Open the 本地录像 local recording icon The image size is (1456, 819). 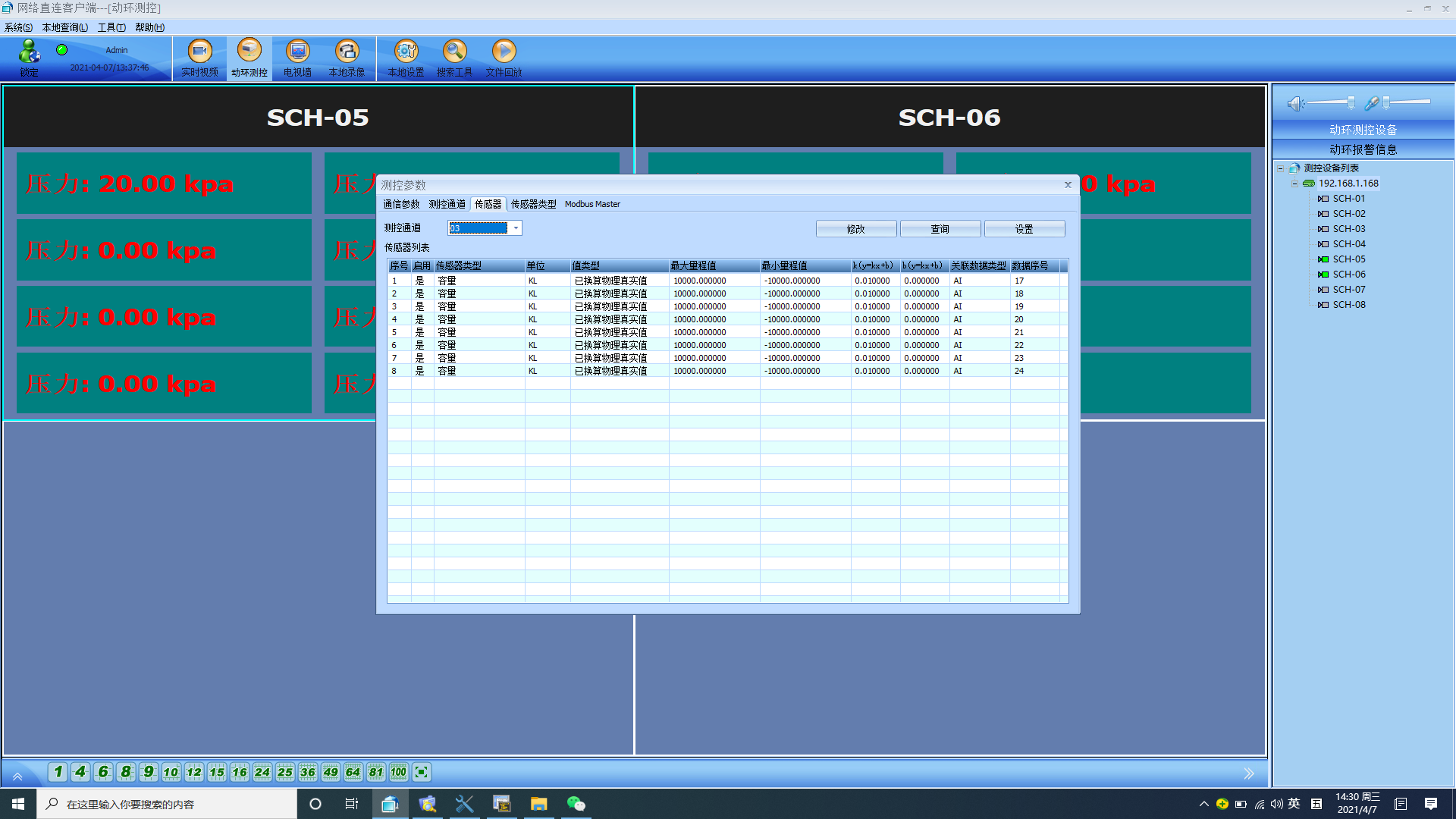pos(347,58)
